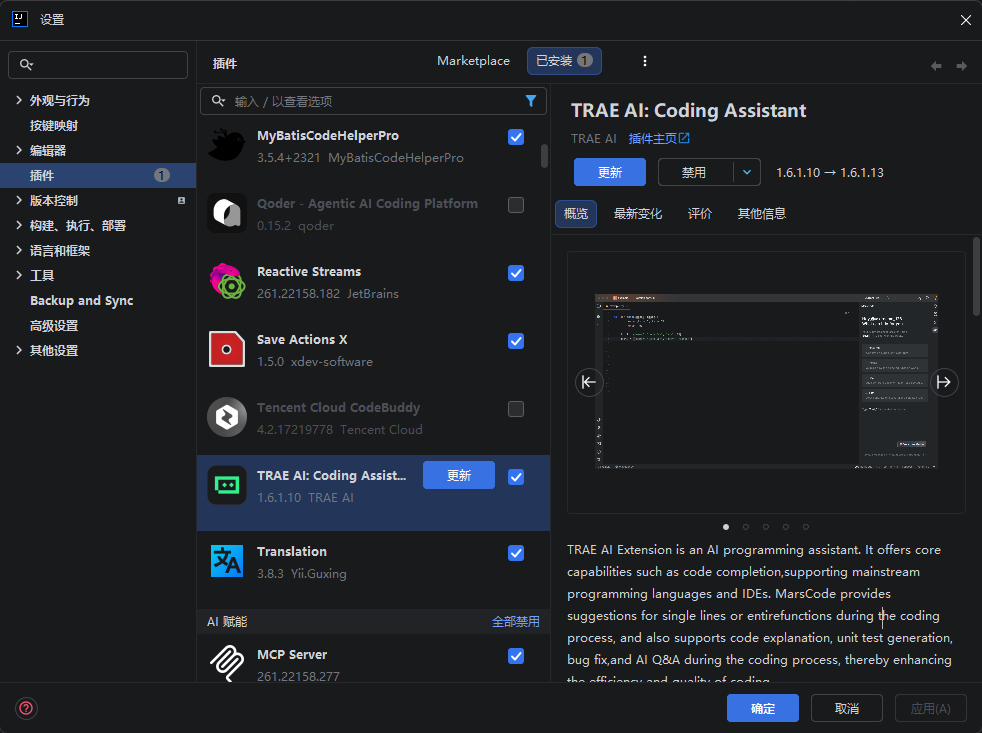Click the IntelliJ logo in title bar

pyautogui.click(x=20, y=19)
